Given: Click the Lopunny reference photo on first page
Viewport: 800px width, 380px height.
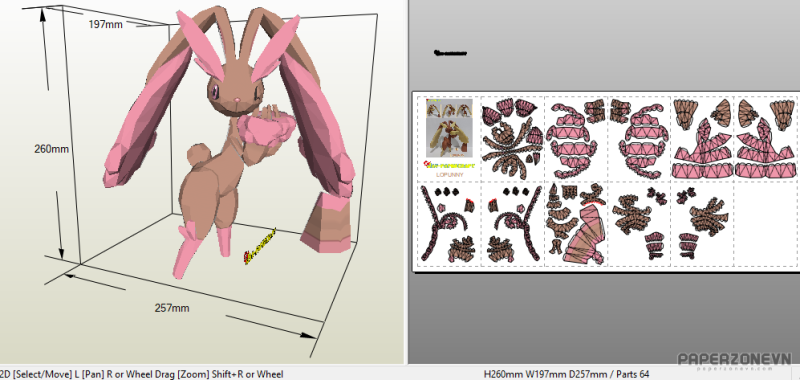Looking at the screenshot, I should tap(449, 128).
